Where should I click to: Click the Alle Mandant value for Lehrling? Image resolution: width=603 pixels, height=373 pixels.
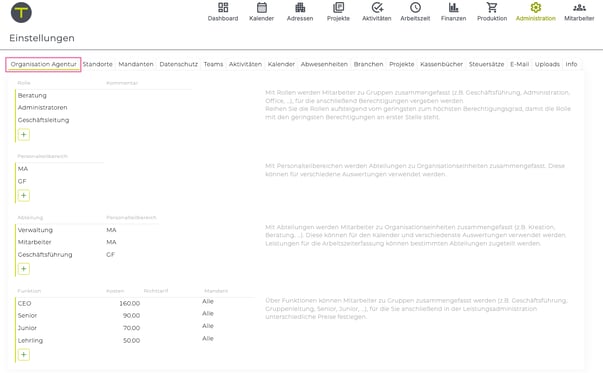coord(208,338)
